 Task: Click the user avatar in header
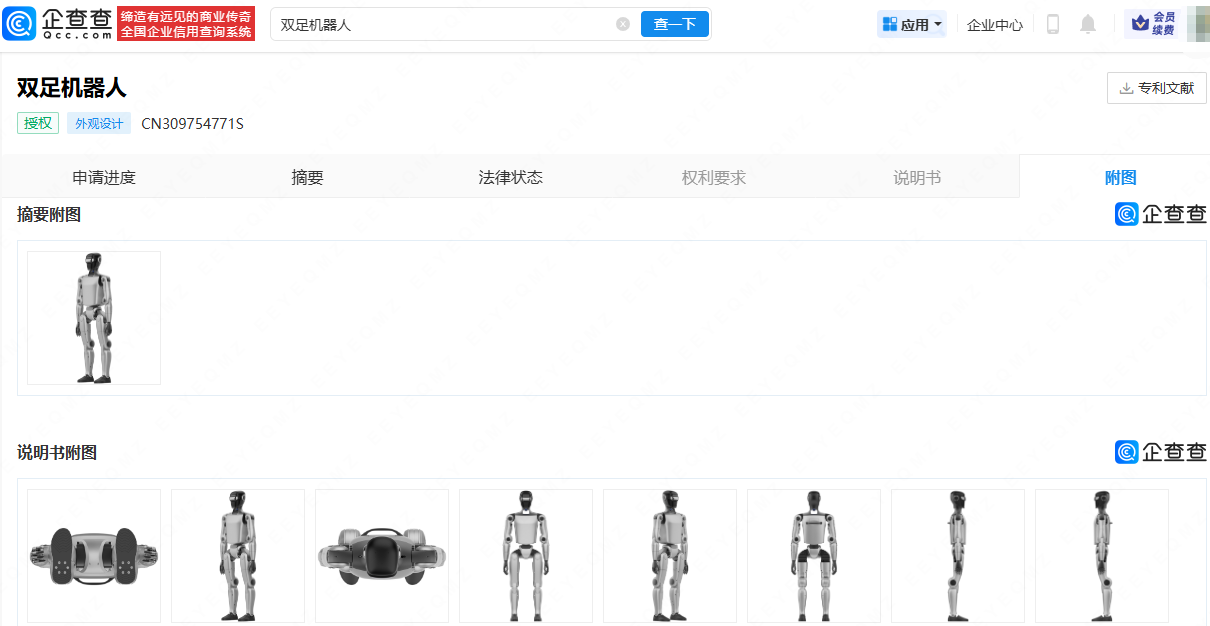[1196, 24]
